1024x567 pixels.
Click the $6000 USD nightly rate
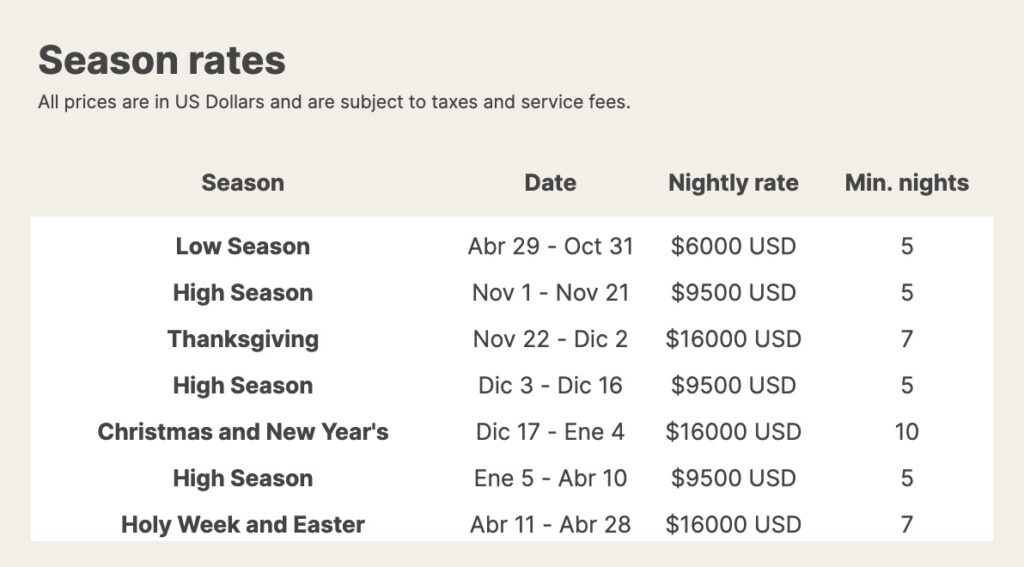(733, 246)
